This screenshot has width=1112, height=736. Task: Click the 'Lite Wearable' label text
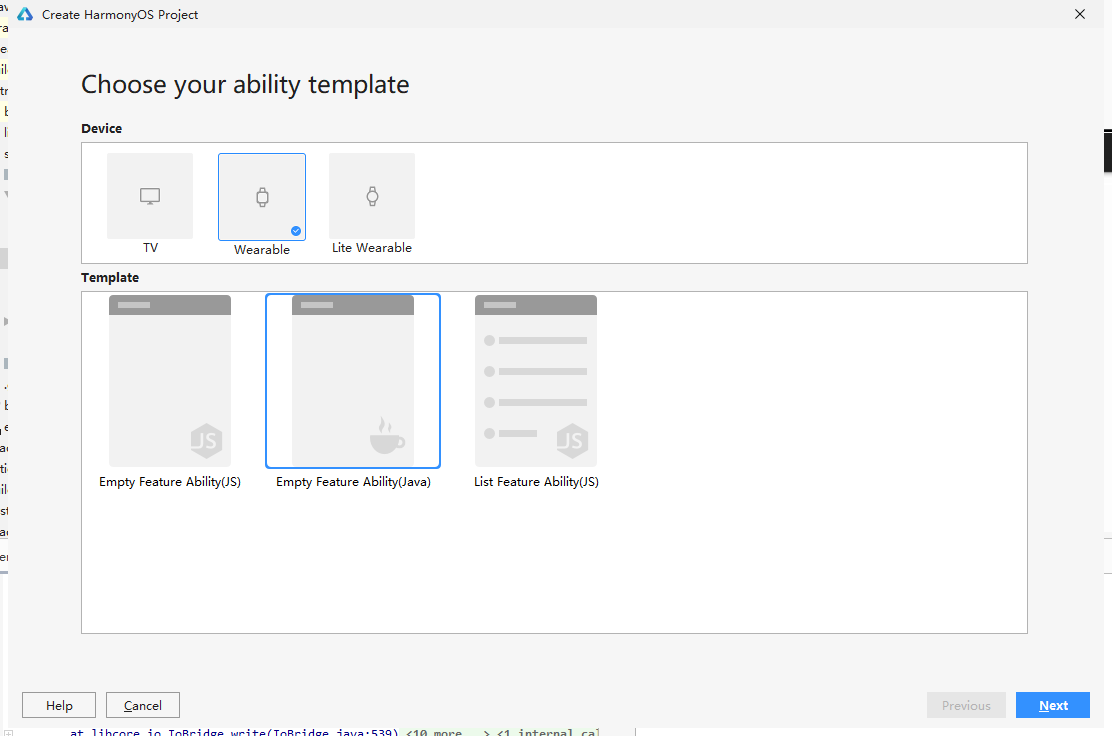click(x=372, y=247)
